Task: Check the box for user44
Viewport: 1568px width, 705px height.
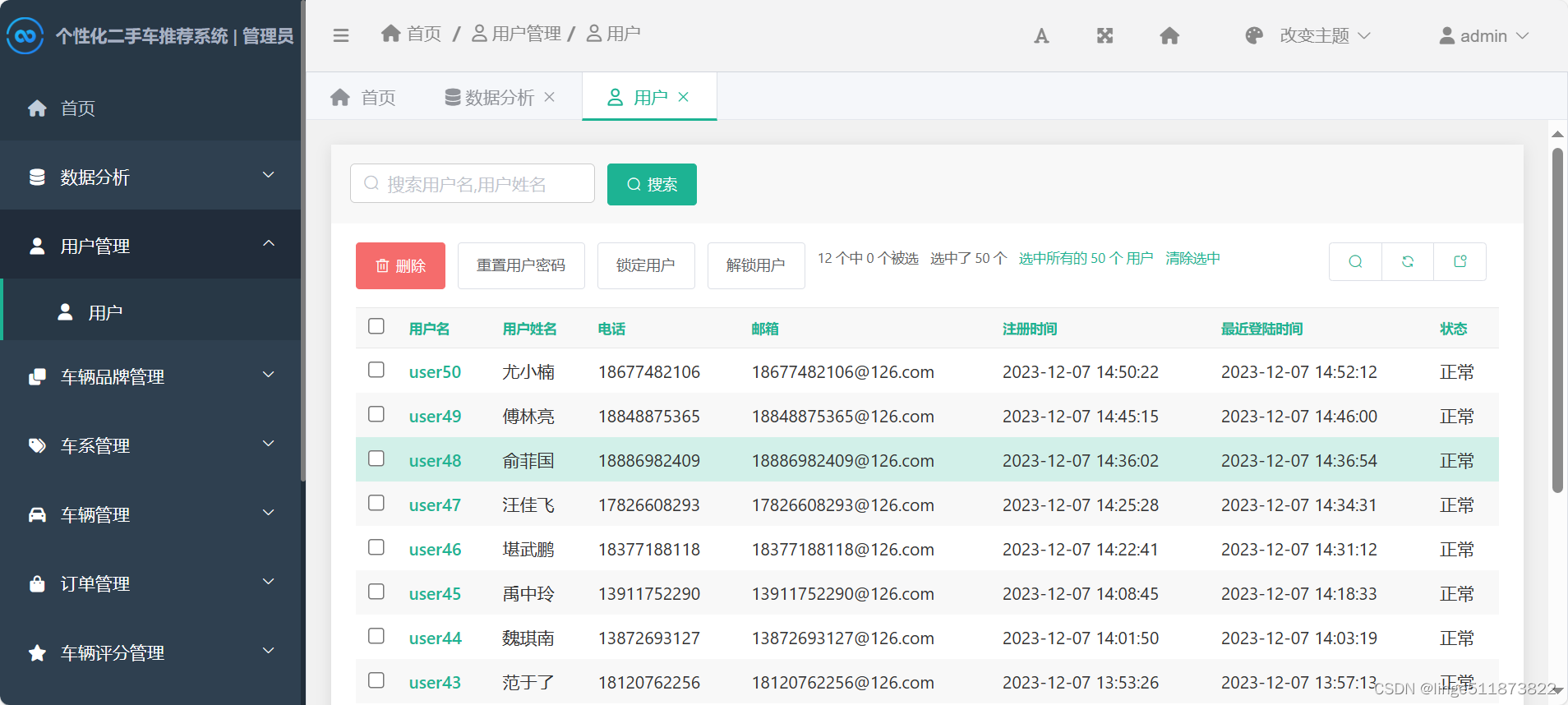Action: [x=376, y=636]
